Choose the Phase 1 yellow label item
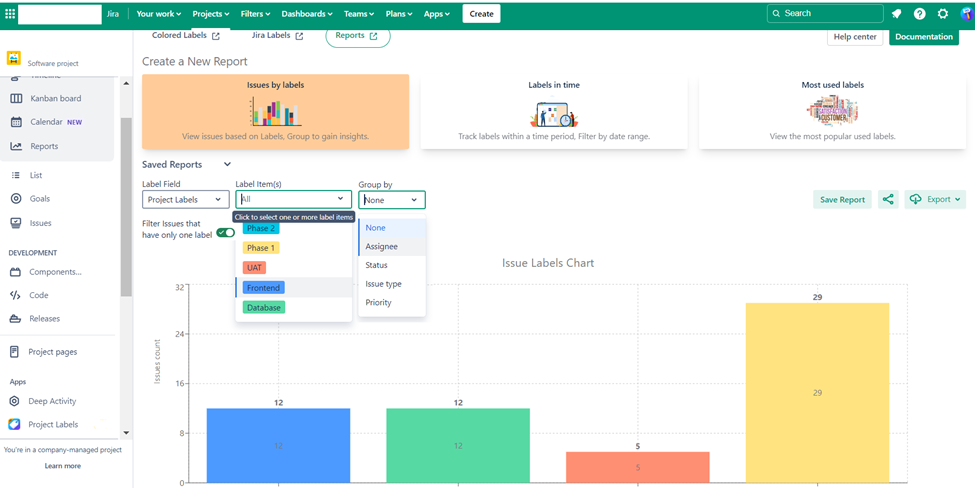 click(x=261, y=248)
